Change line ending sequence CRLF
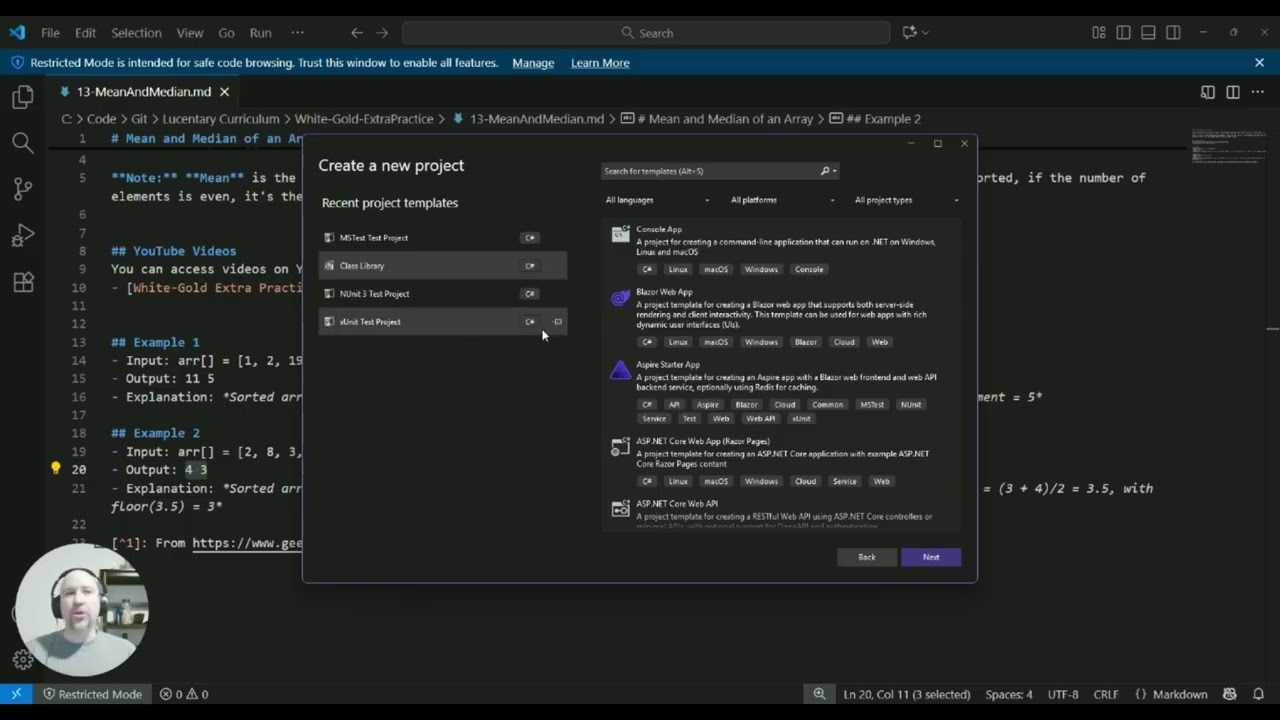Image resolution: width=1280 pixels, height=720 pixels. click(x=1106, y=694)
